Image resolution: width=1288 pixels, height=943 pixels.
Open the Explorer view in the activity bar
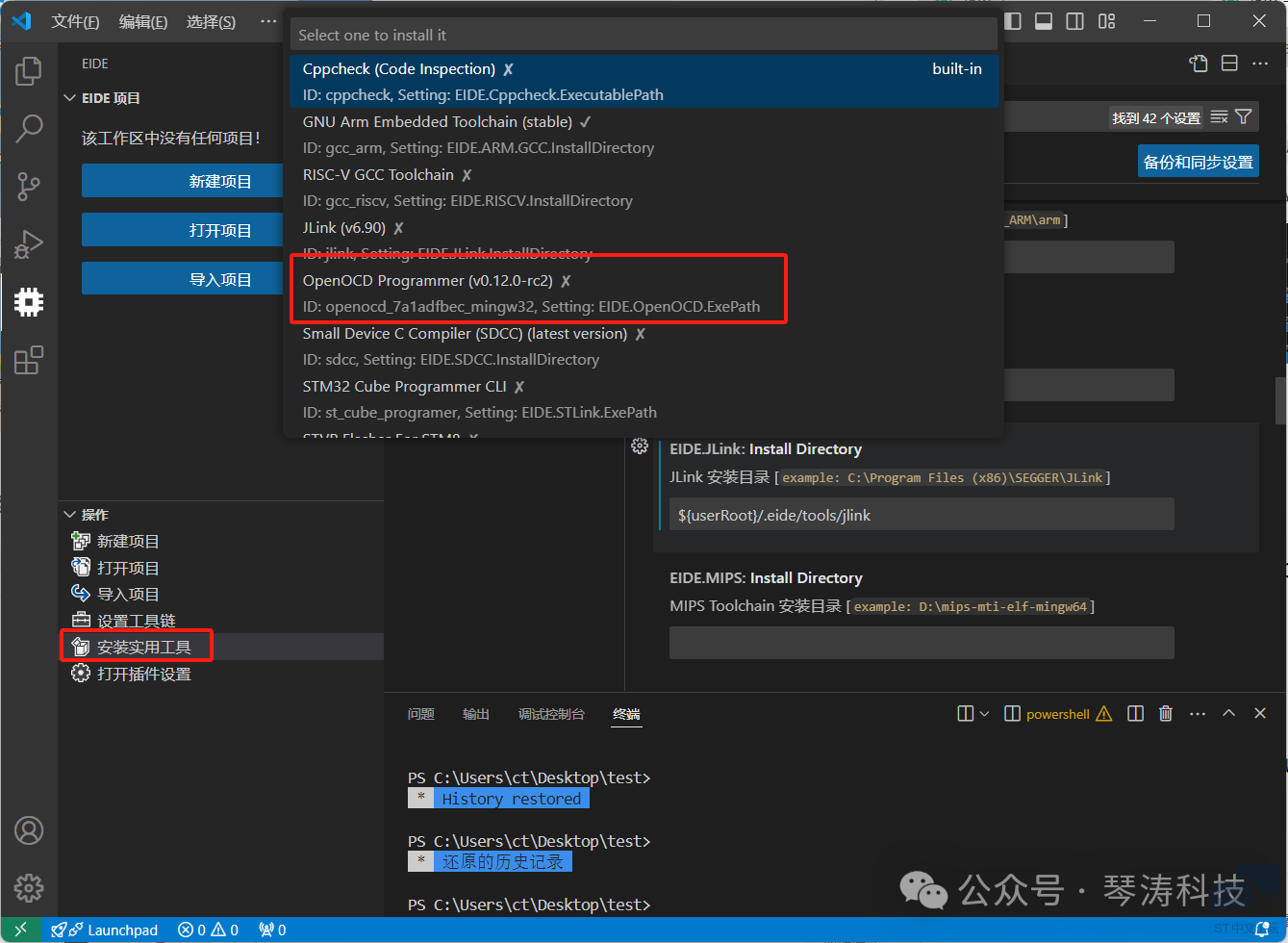(29, 70)
